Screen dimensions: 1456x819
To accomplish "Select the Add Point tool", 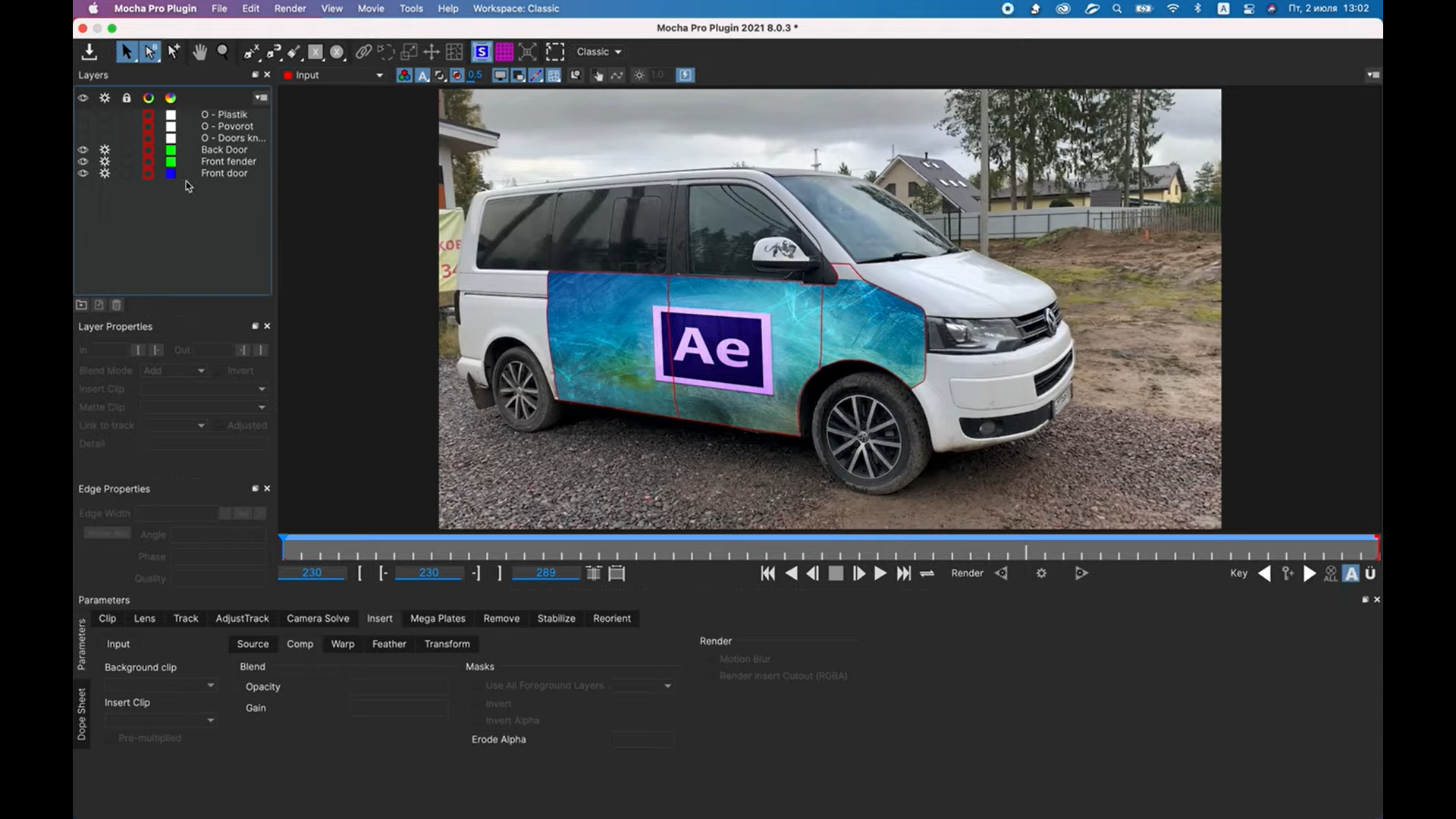I will (174, 52).
